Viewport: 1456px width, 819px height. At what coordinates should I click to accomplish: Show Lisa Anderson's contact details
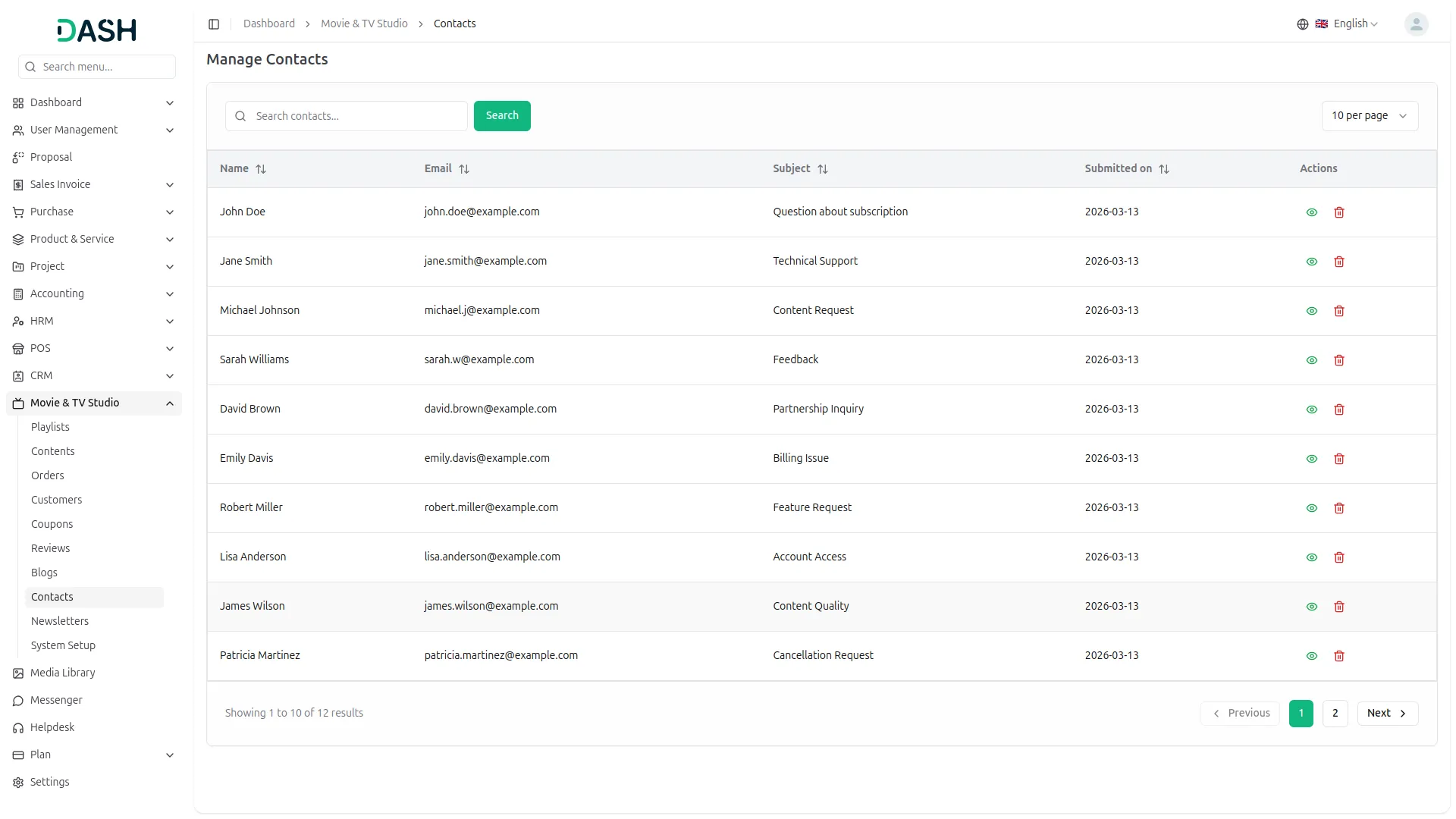[1311, 557]
